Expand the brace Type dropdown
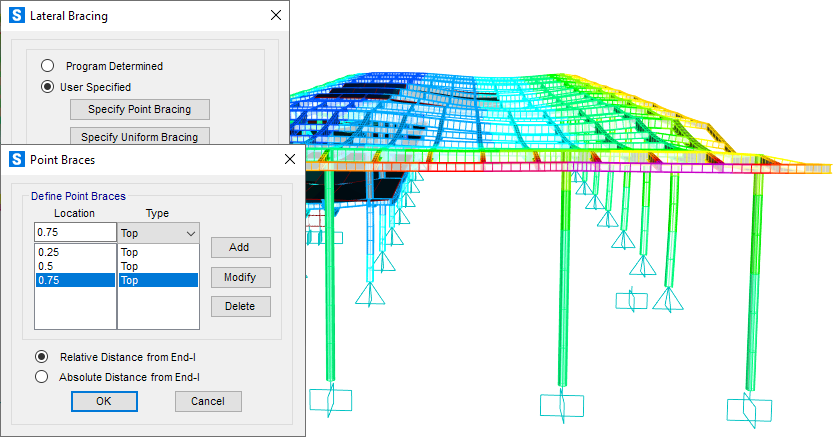Screen dimensions: 833x437 click(191, 233)
